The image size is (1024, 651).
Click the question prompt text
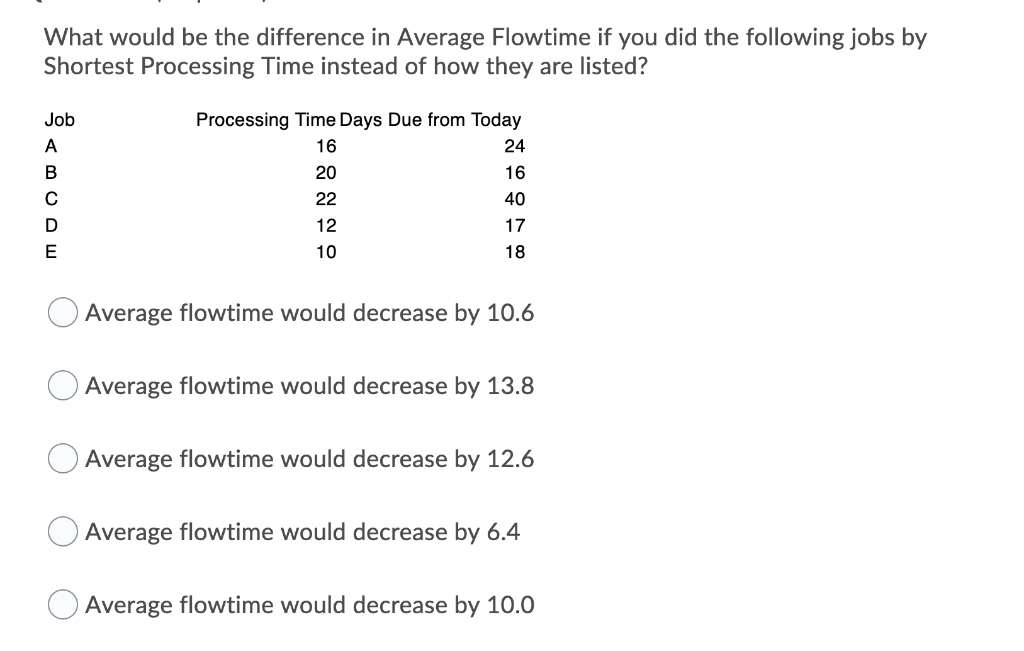pyautogui.click(x=484, y=51)
